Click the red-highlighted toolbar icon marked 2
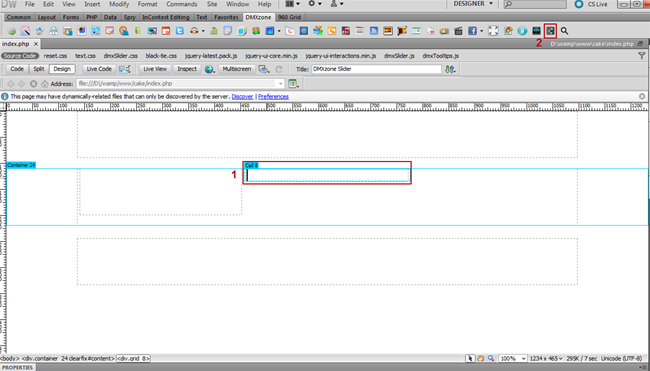650x371 pixels. tap(550, 31)
